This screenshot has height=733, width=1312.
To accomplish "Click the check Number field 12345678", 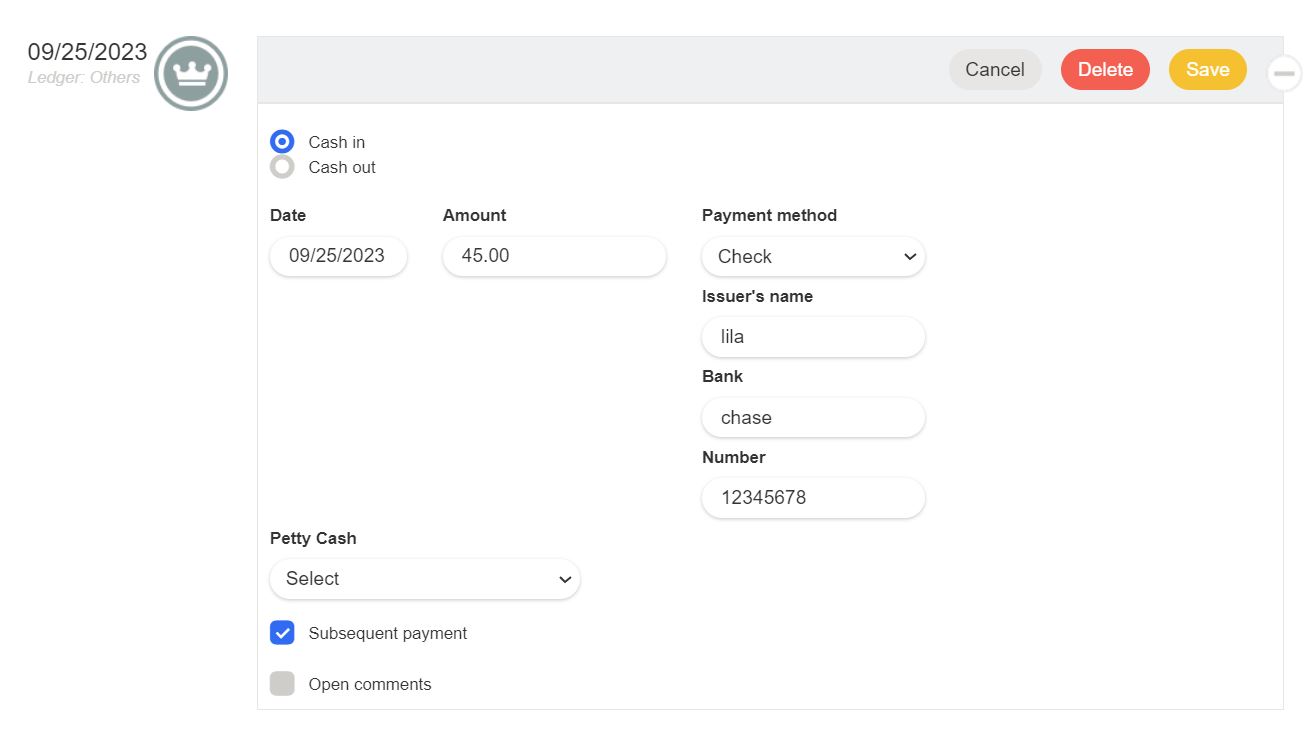I will (x=813, y=498).
